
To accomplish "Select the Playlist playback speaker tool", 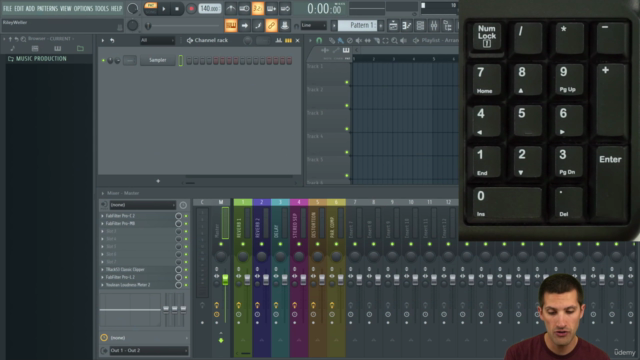I will [x=404, y=40].
